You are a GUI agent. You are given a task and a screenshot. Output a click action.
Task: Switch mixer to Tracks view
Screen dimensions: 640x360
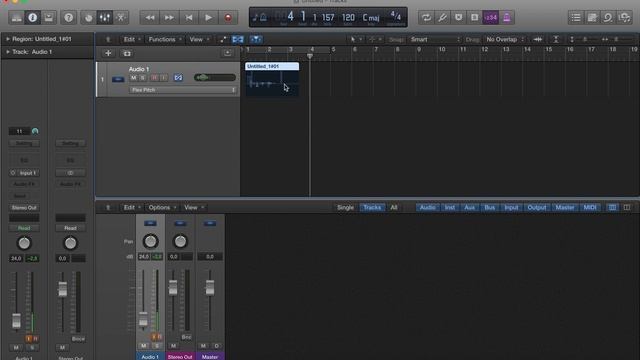click(x=372, y=207)
